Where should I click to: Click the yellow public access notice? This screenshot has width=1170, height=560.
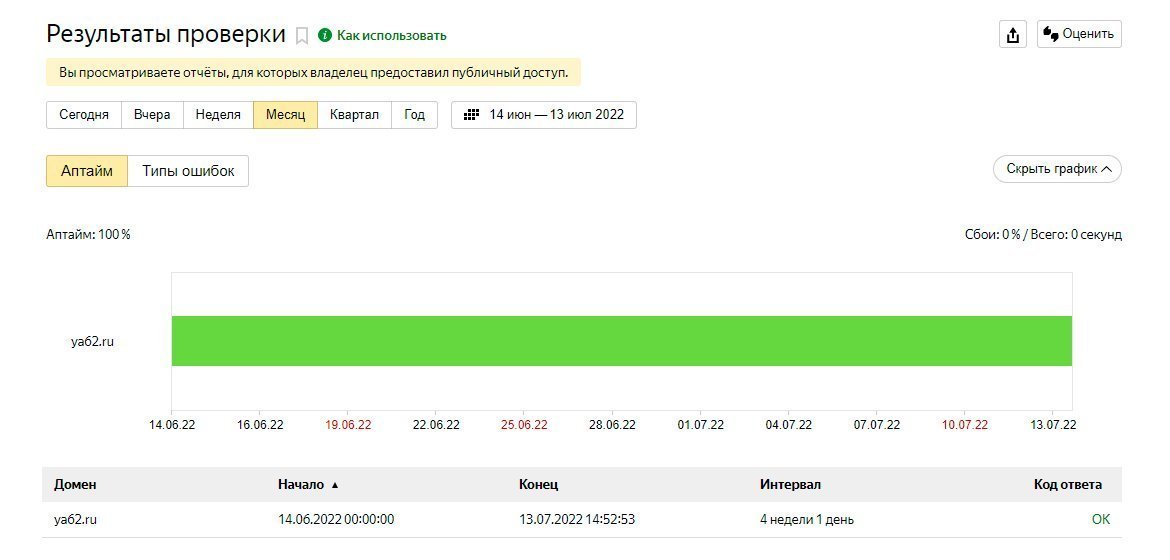313,72
